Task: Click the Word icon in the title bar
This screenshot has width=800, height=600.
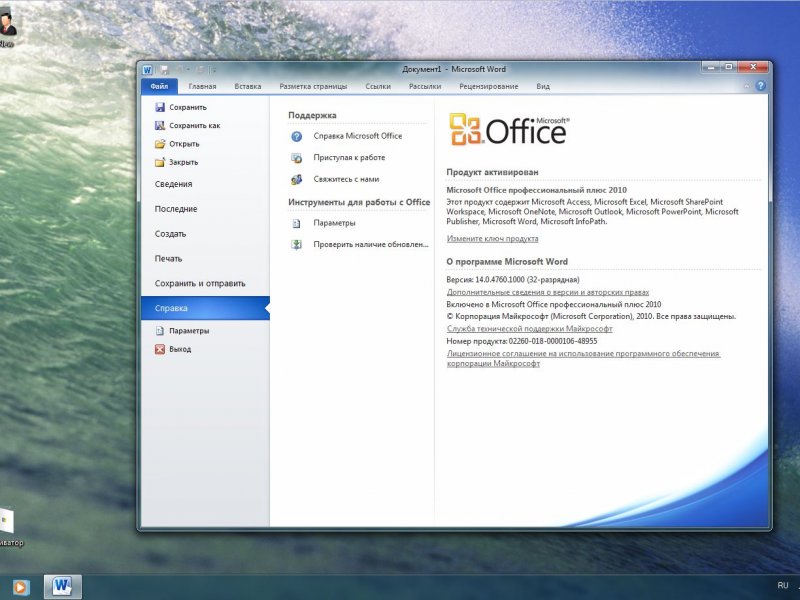Action: (x=147, y=69)
